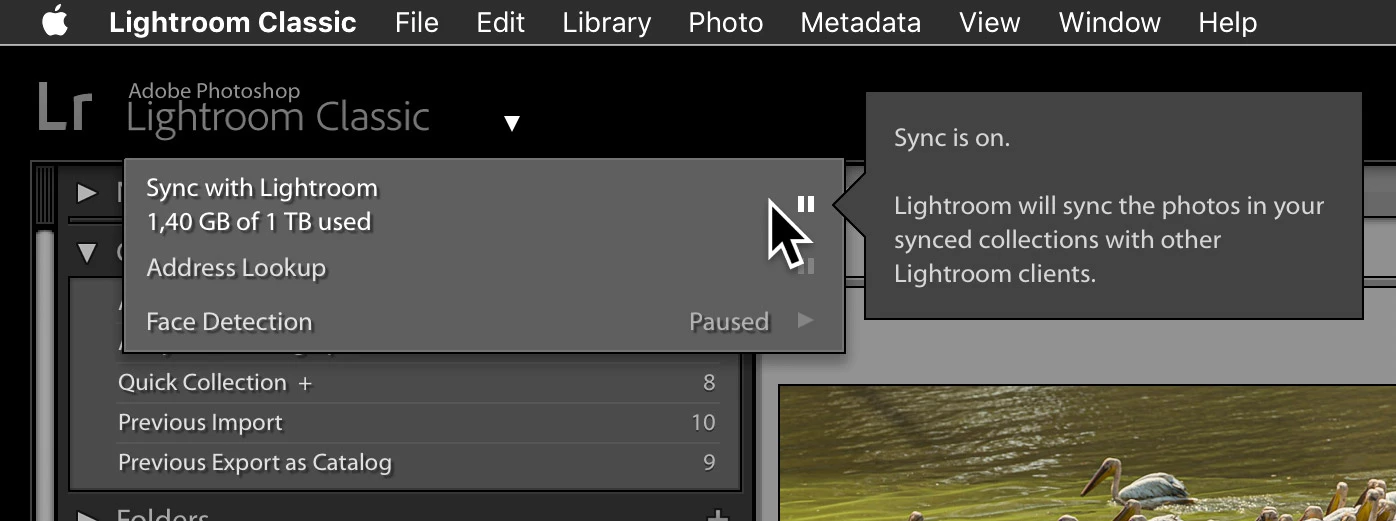
Task: Open the activity center dropdown triangle
Action: coord(512,124)
